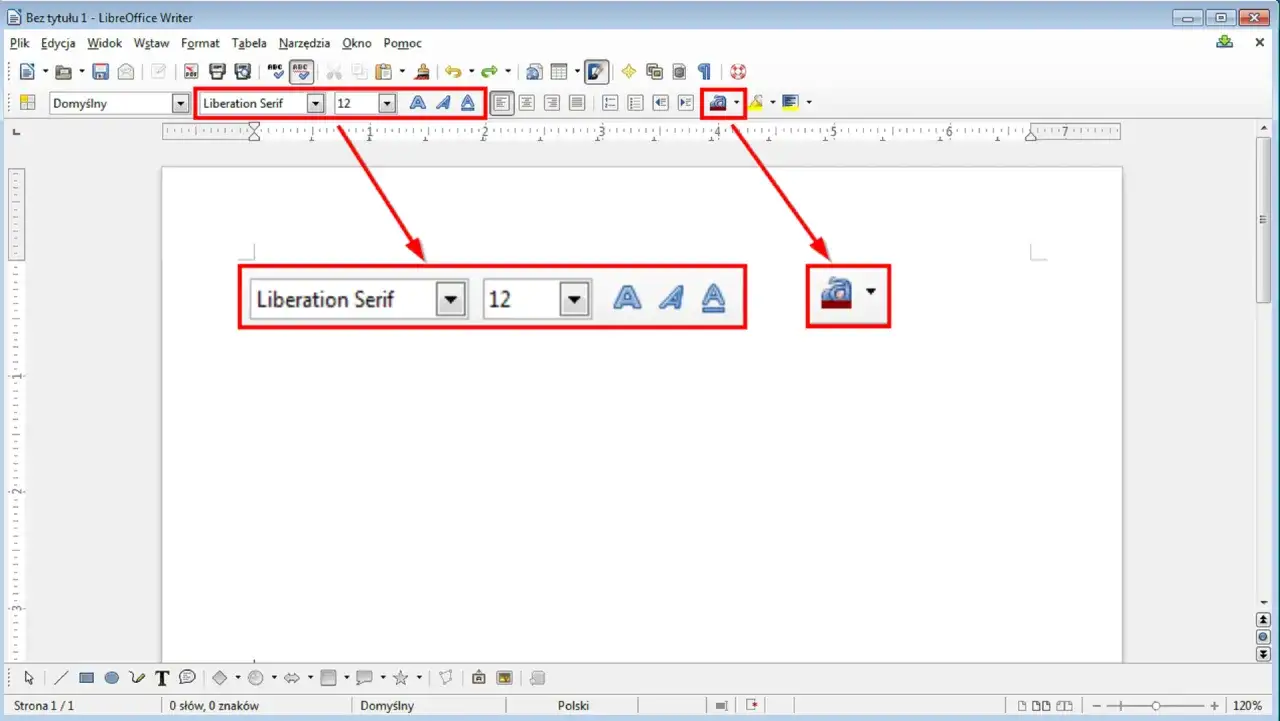Toggle automatic spell checking
The height and width of the screenshot is (721, 1280).
point(302,71)
